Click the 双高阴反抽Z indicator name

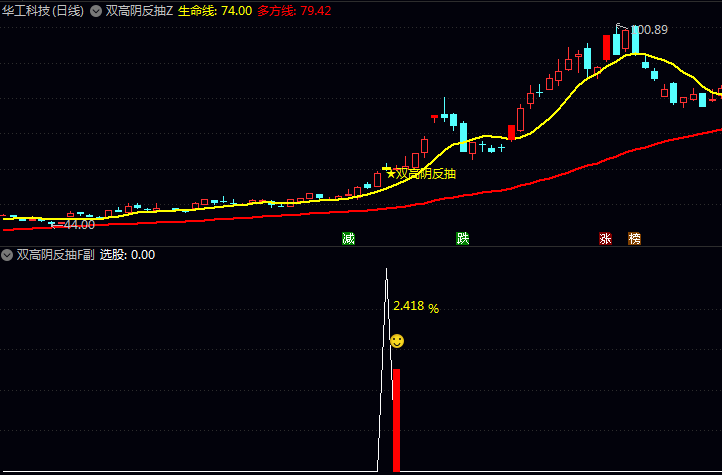pyautogui.click(x=140, y=11)
